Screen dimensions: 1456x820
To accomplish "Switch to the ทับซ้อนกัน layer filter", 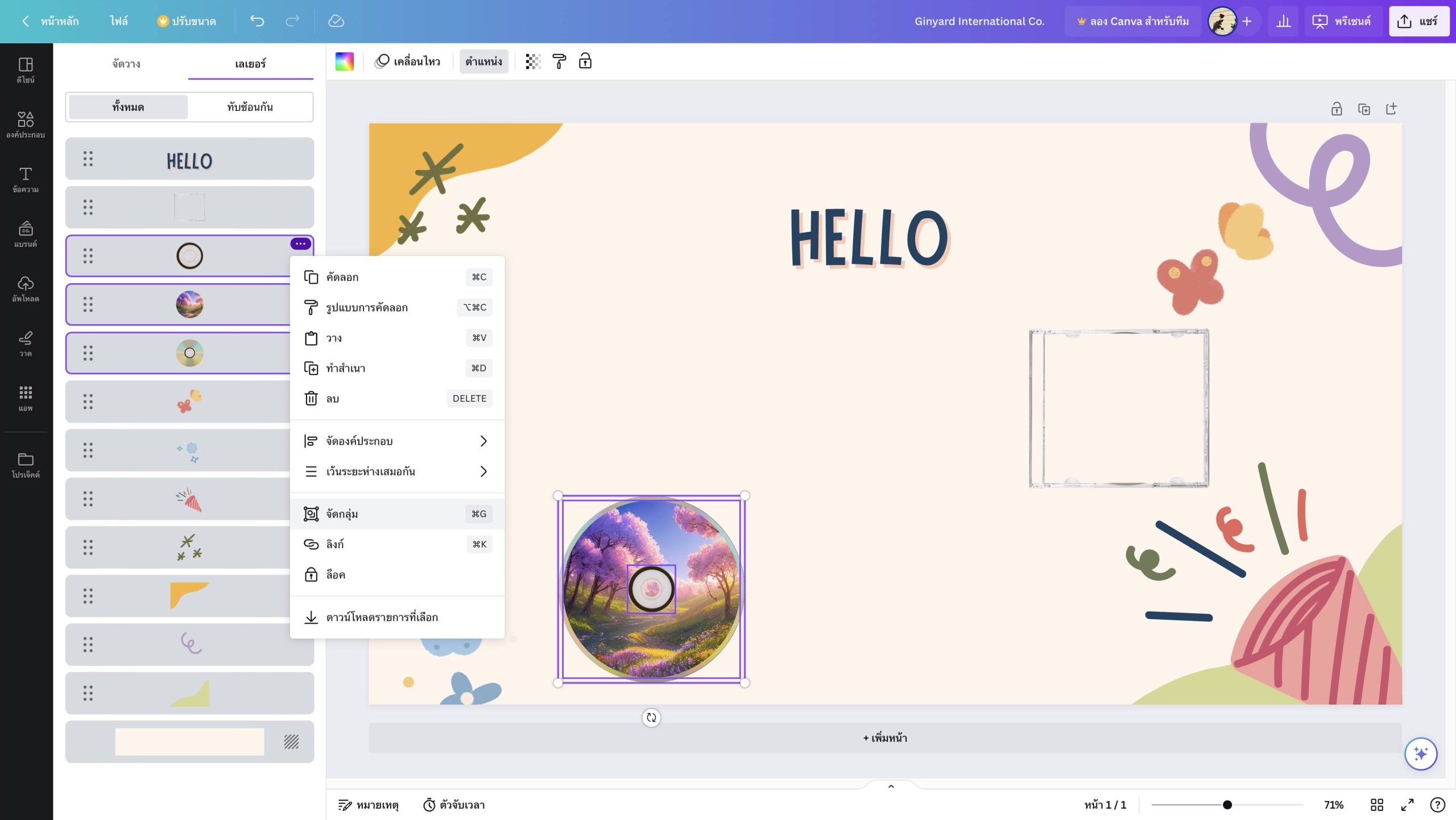I will point(250,107).
